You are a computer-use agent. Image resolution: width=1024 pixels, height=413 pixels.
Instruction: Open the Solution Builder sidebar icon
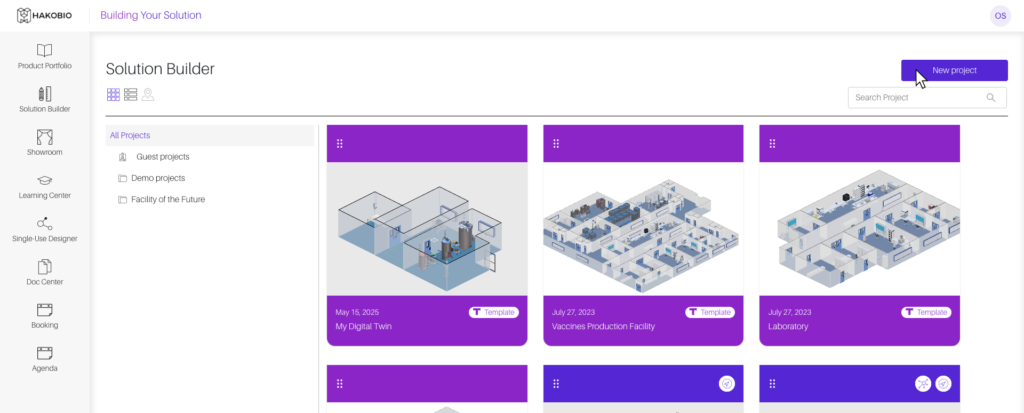click(44, 93)
